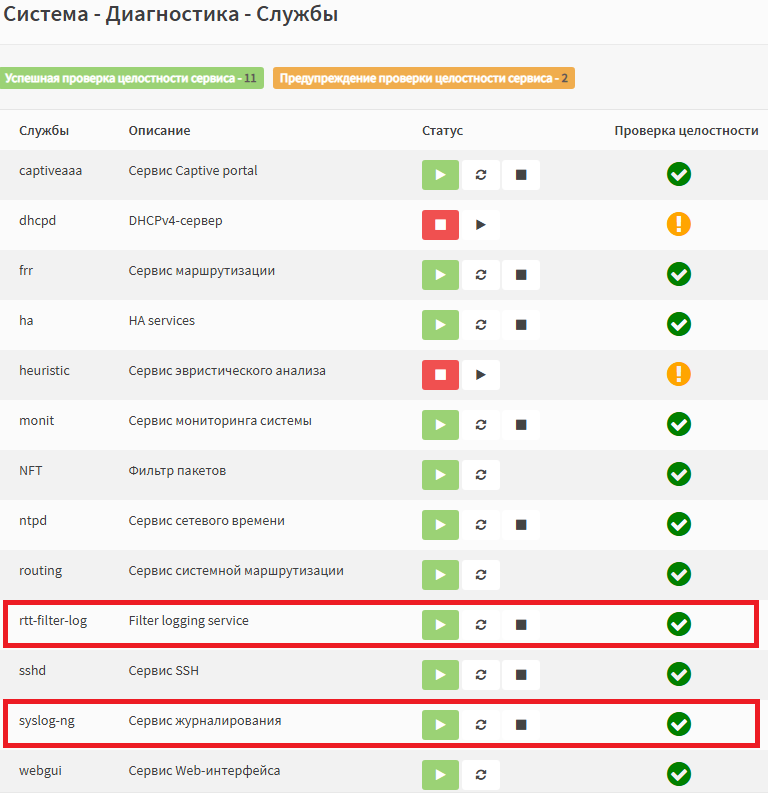Click the 'DHCPv4-сервер' description

pos(175,221)
